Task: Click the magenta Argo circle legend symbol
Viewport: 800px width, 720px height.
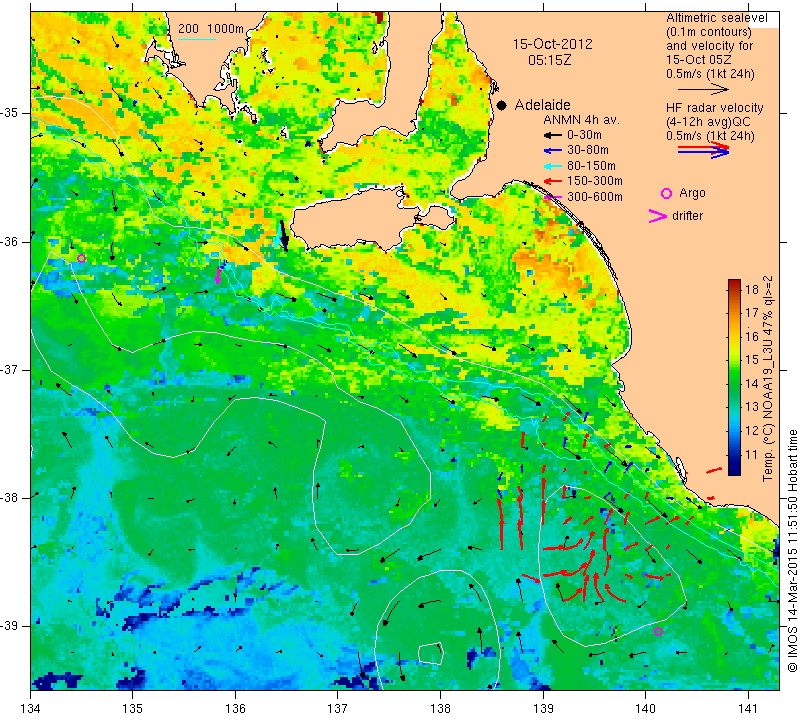Action: (666, 193)
